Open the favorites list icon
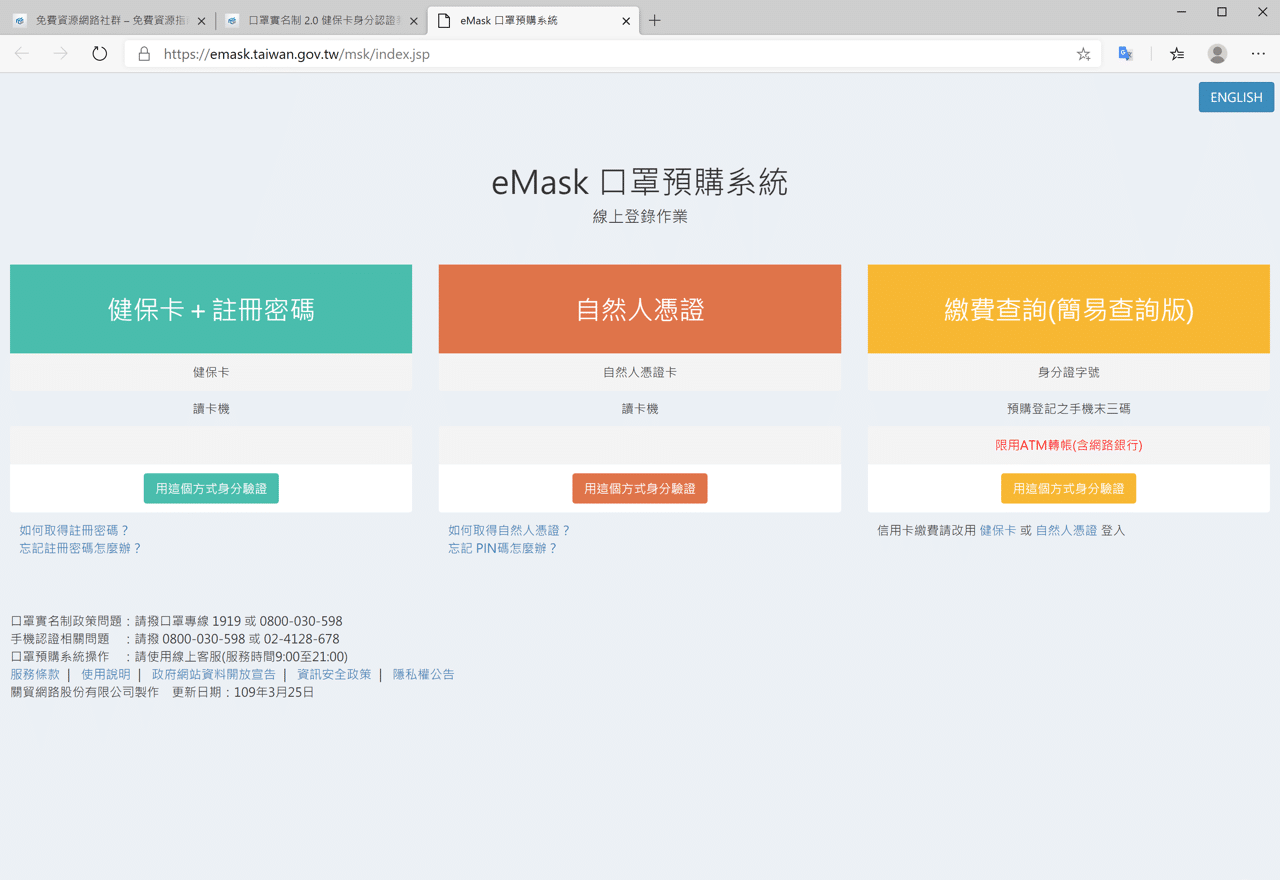 [1177, 54]
